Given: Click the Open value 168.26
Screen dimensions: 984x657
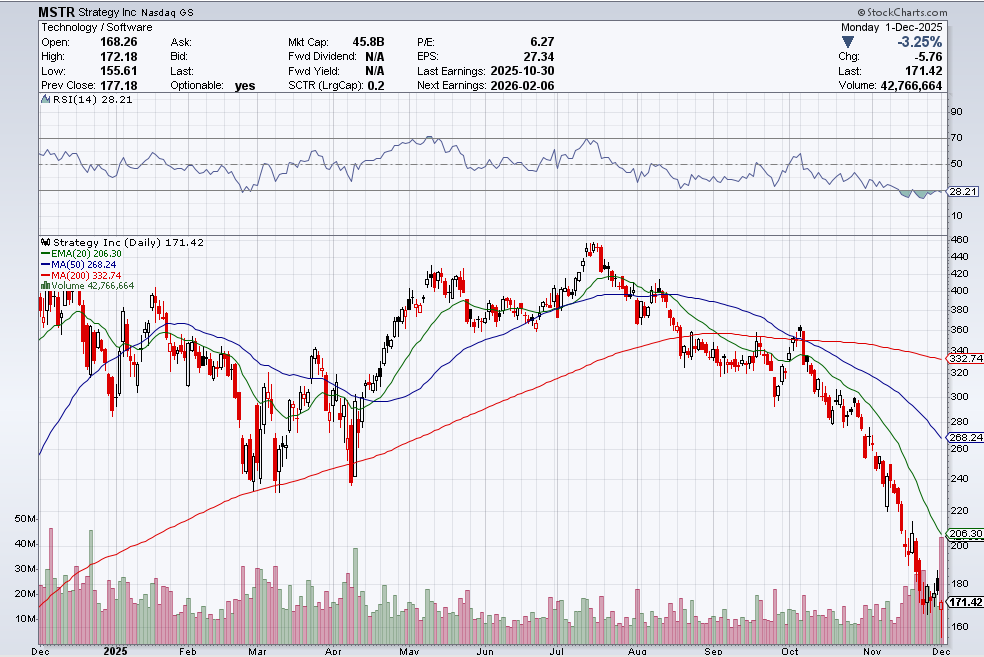Looking at the screenshot, I should point(119,41).
